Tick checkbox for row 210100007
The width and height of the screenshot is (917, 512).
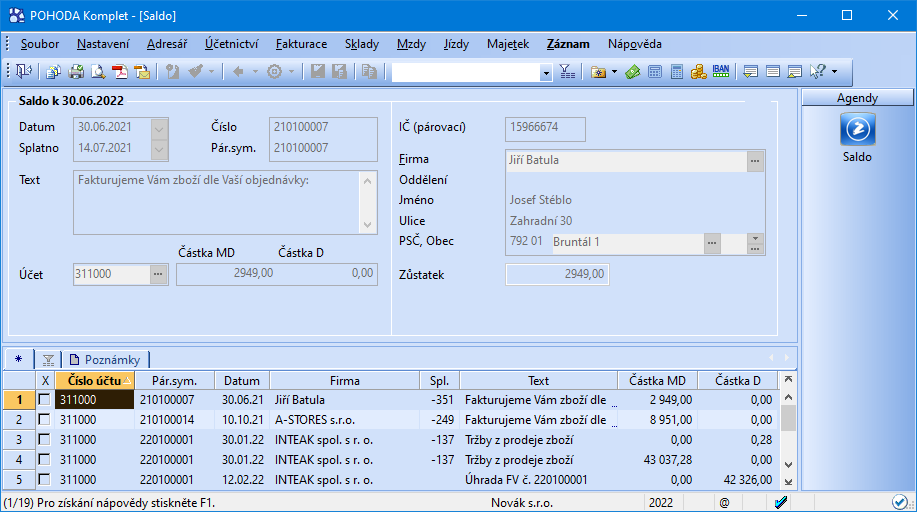44,400
